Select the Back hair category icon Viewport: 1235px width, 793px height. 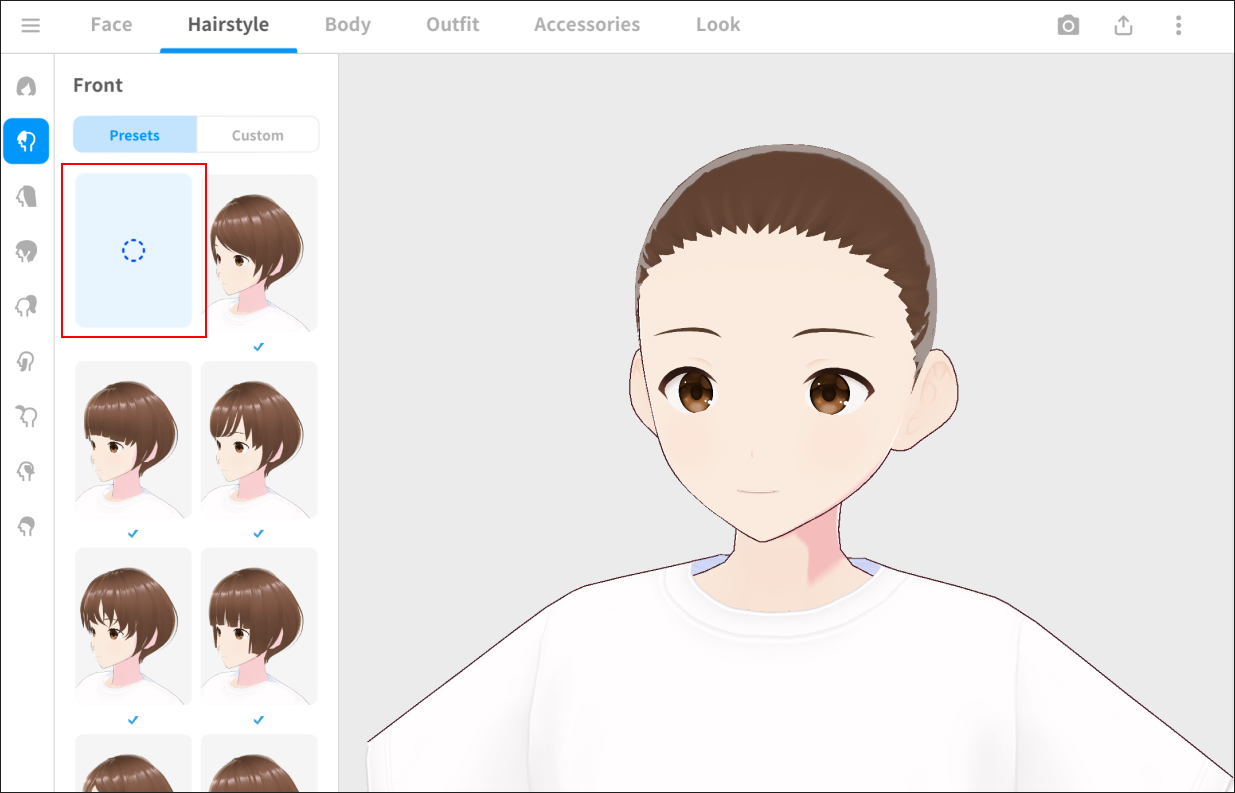coord(26,196)
